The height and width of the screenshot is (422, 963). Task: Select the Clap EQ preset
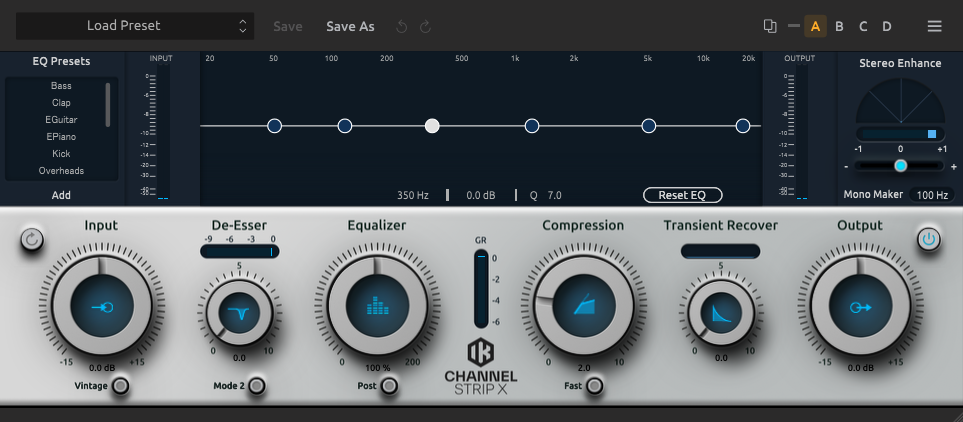[61, 103]
